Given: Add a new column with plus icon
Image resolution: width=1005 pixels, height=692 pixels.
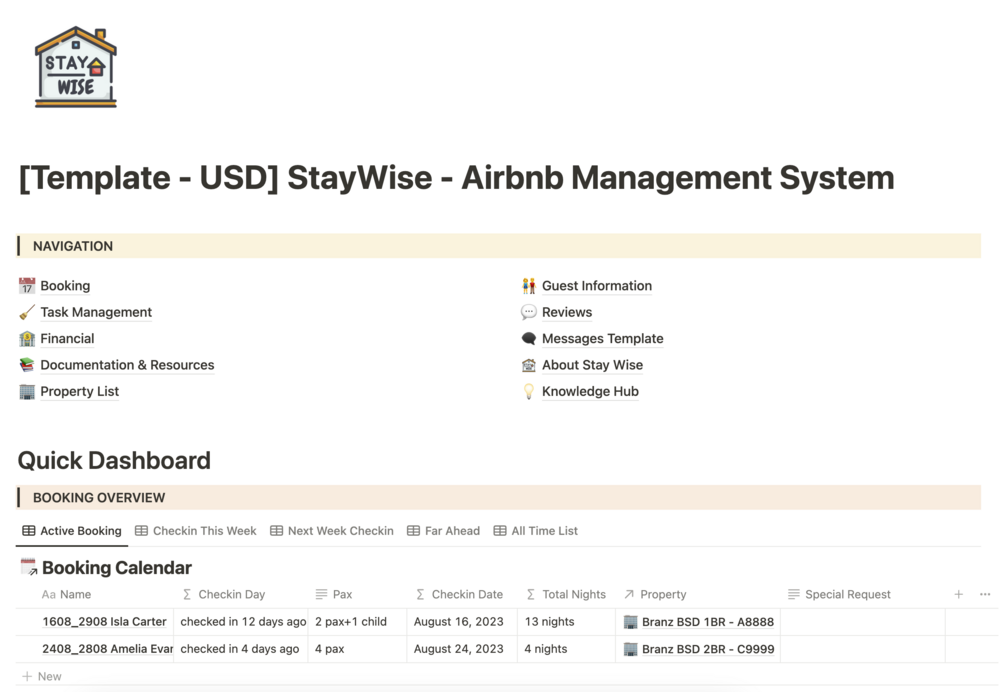Looking at the screenshot, I should pyautogui.click(x=958, y=594).
